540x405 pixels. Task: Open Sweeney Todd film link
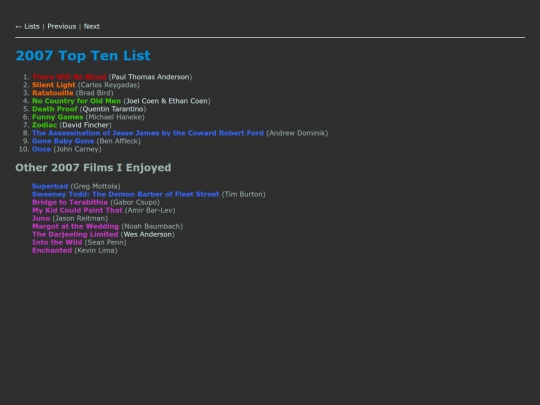point(126,194)
